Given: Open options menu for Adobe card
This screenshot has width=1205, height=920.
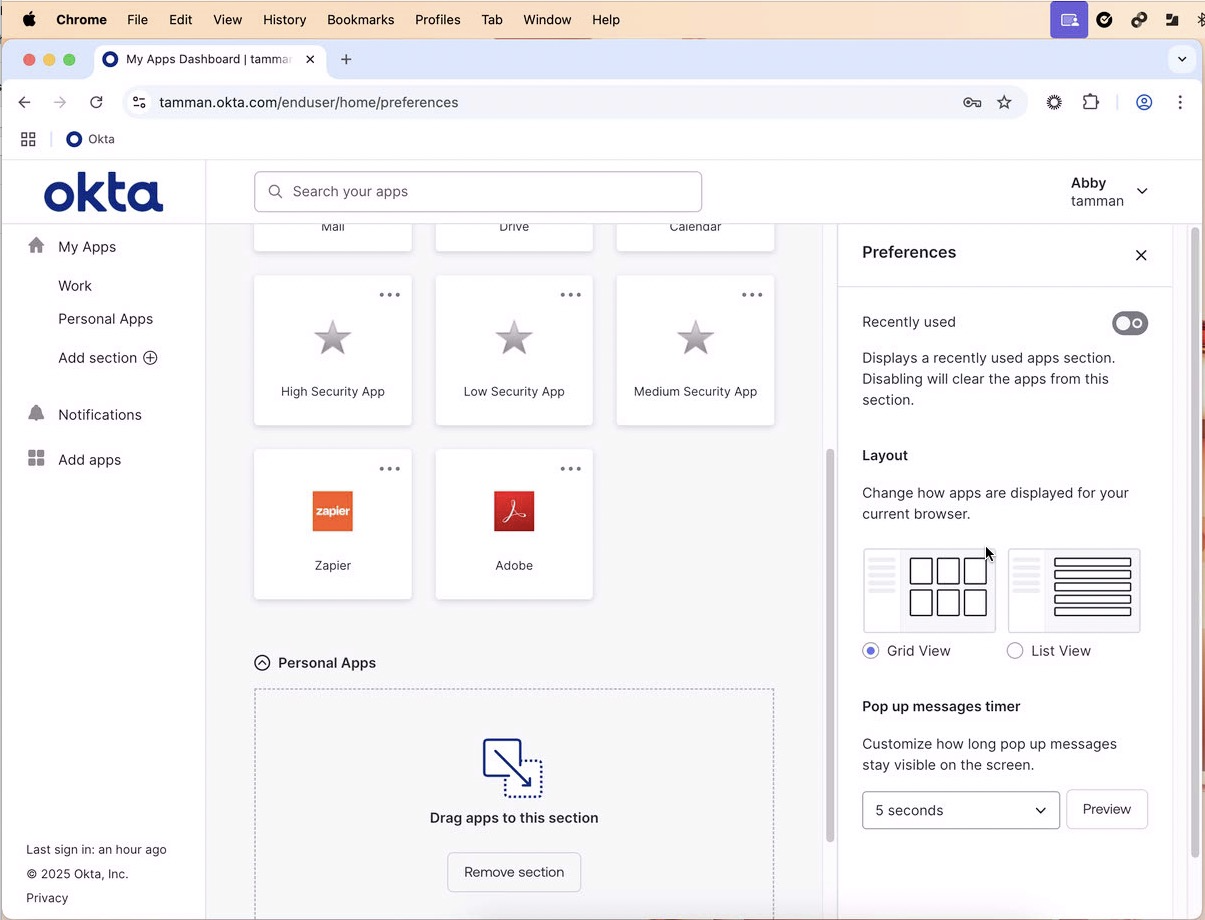Looking at the screenshot, I should (x=570, y=469).
